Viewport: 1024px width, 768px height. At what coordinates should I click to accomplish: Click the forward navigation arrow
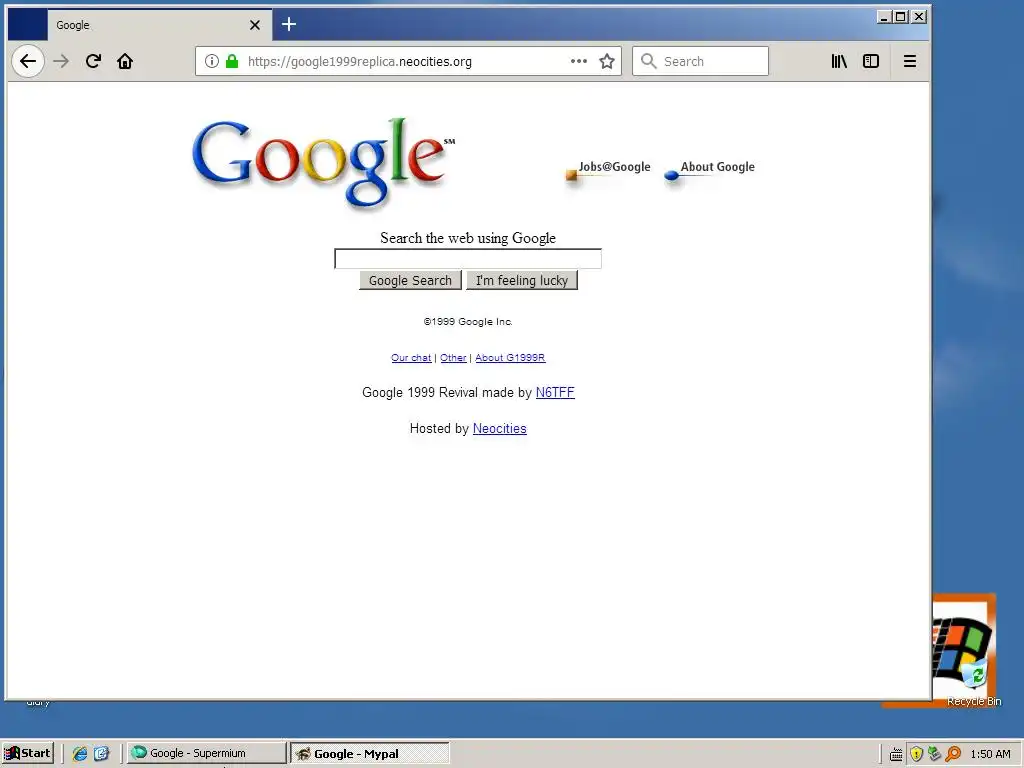point(61,61)
